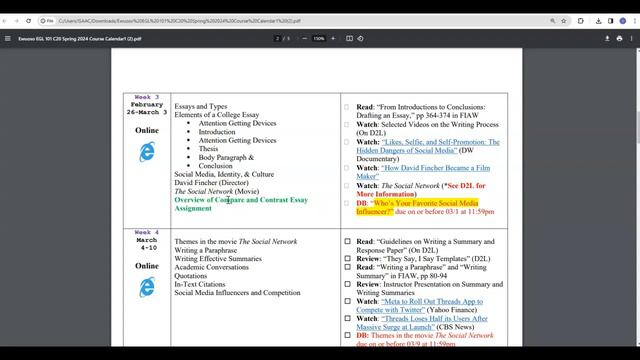This screenshot has height=360, width=640.
Task: Click the Week 3 Internet Explorer icon
Action: (147, 152)
